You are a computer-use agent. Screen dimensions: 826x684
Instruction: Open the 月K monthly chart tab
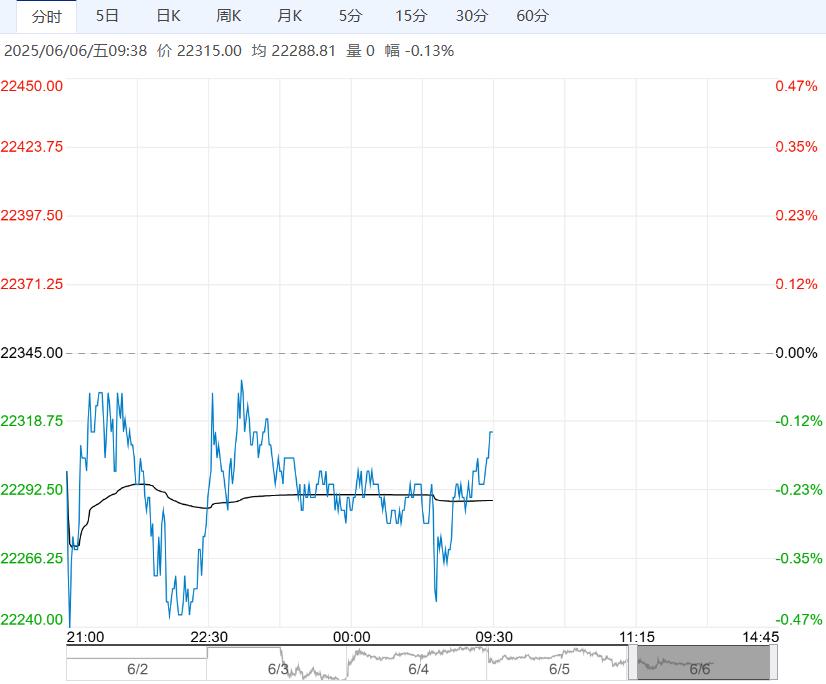coord(290,16)
